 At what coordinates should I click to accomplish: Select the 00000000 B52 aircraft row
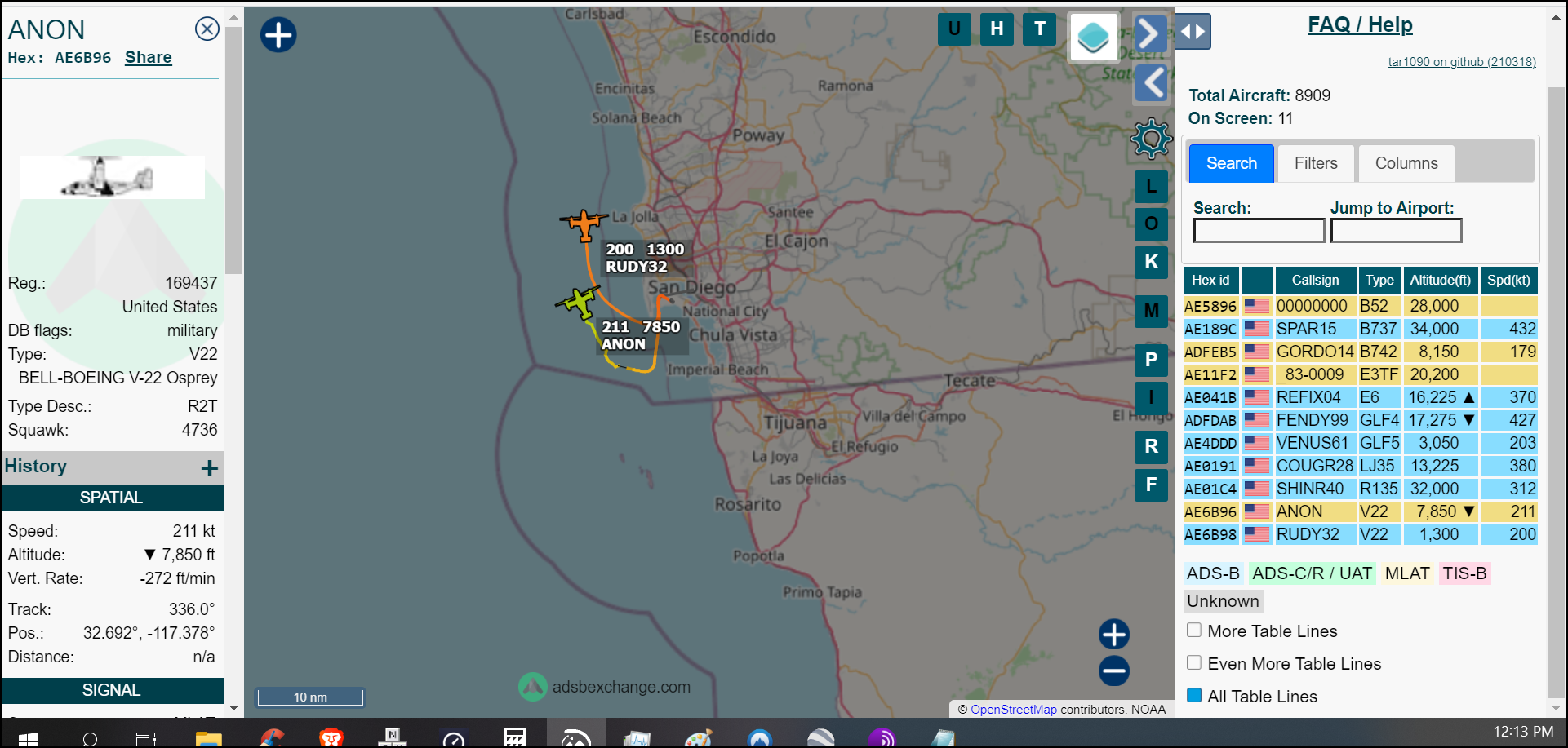point(1360,306)
